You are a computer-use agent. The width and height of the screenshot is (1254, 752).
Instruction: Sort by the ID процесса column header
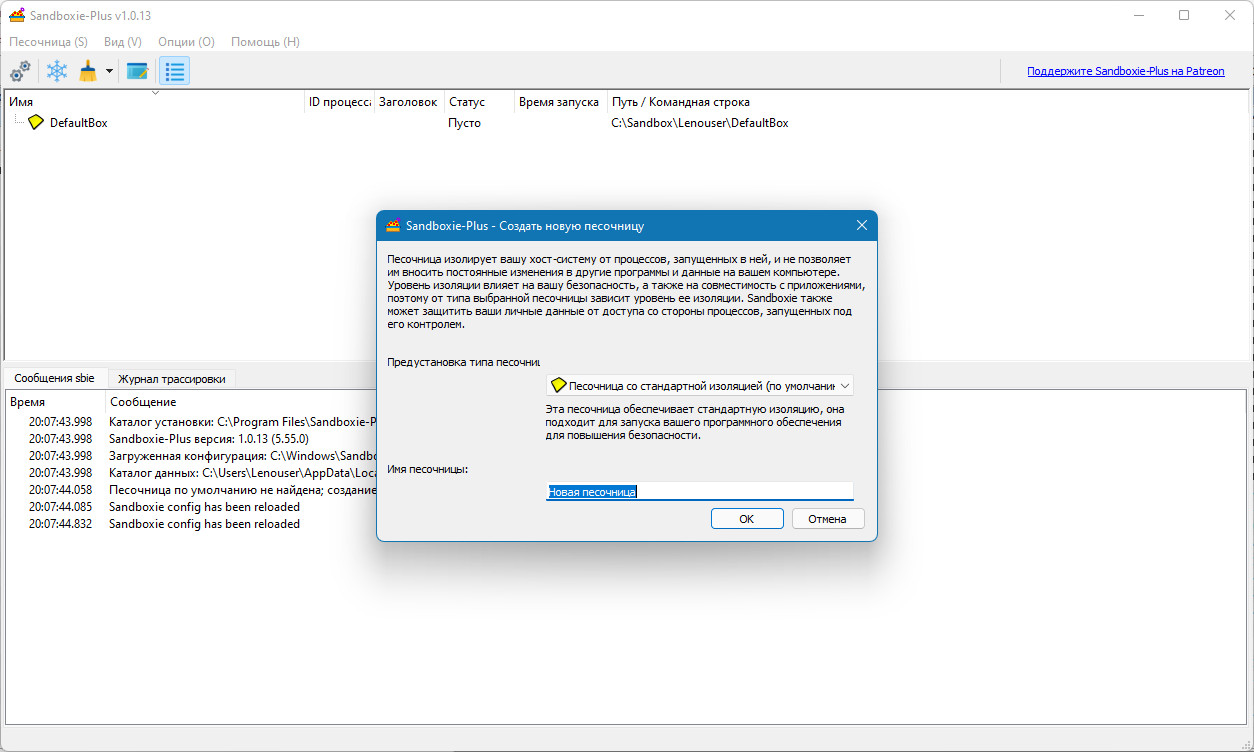[339, 102]
